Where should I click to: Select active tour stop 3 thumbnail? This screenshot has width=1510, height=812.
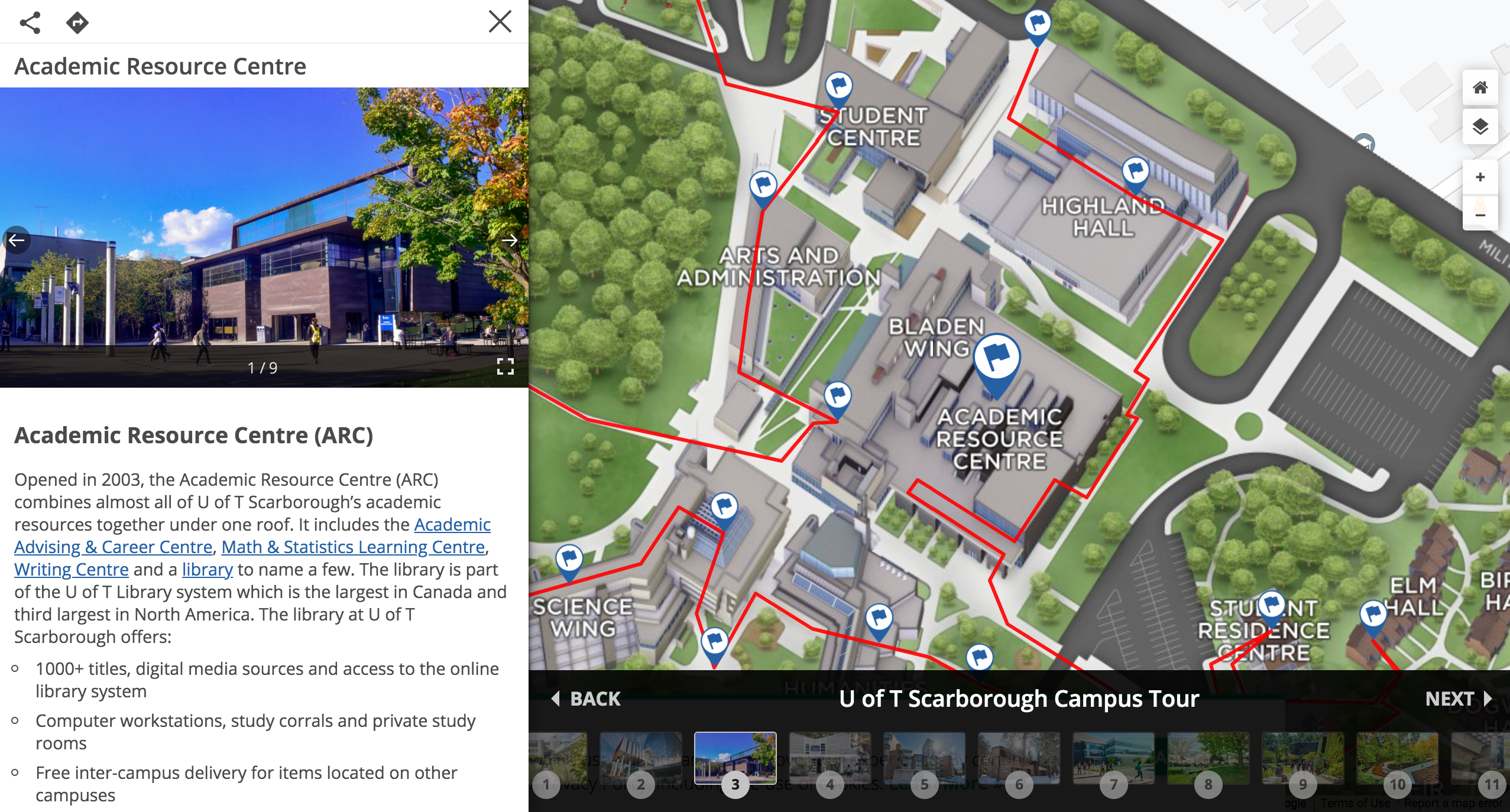tap(735, 758)
